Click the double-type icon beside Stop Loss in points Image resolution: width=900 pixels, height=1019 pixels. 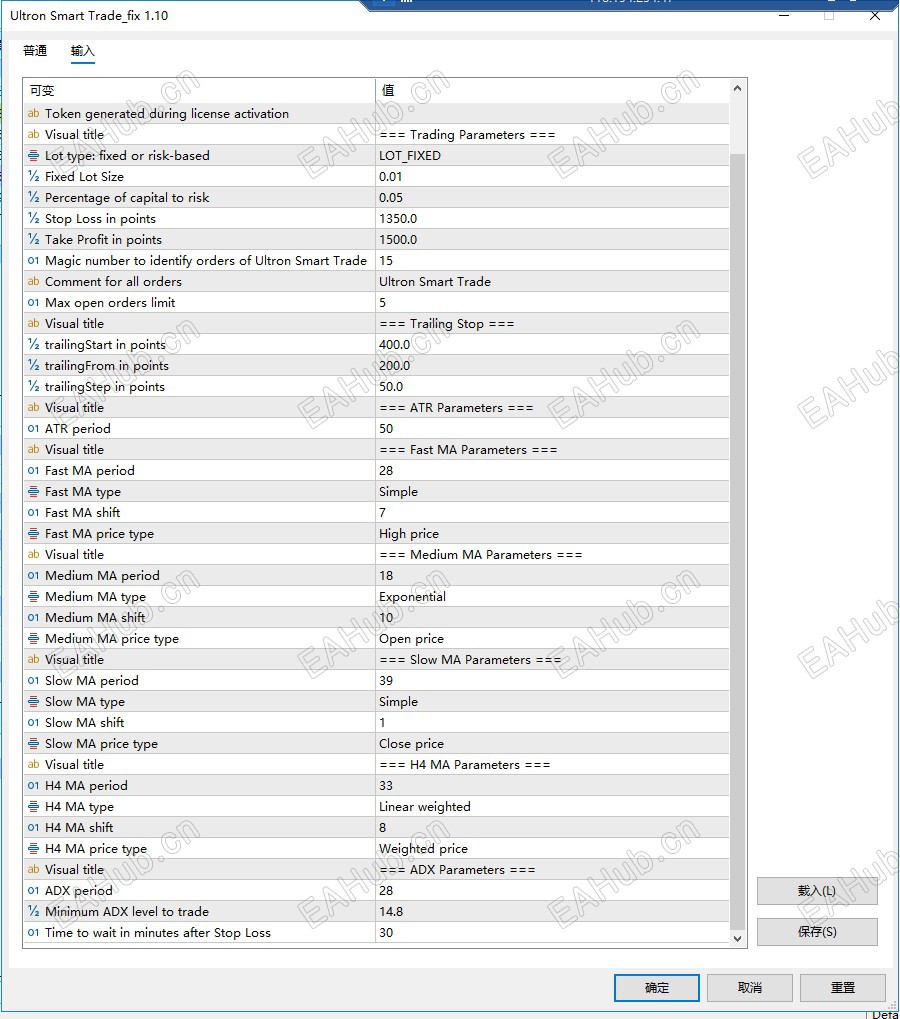tap(33, 219)
